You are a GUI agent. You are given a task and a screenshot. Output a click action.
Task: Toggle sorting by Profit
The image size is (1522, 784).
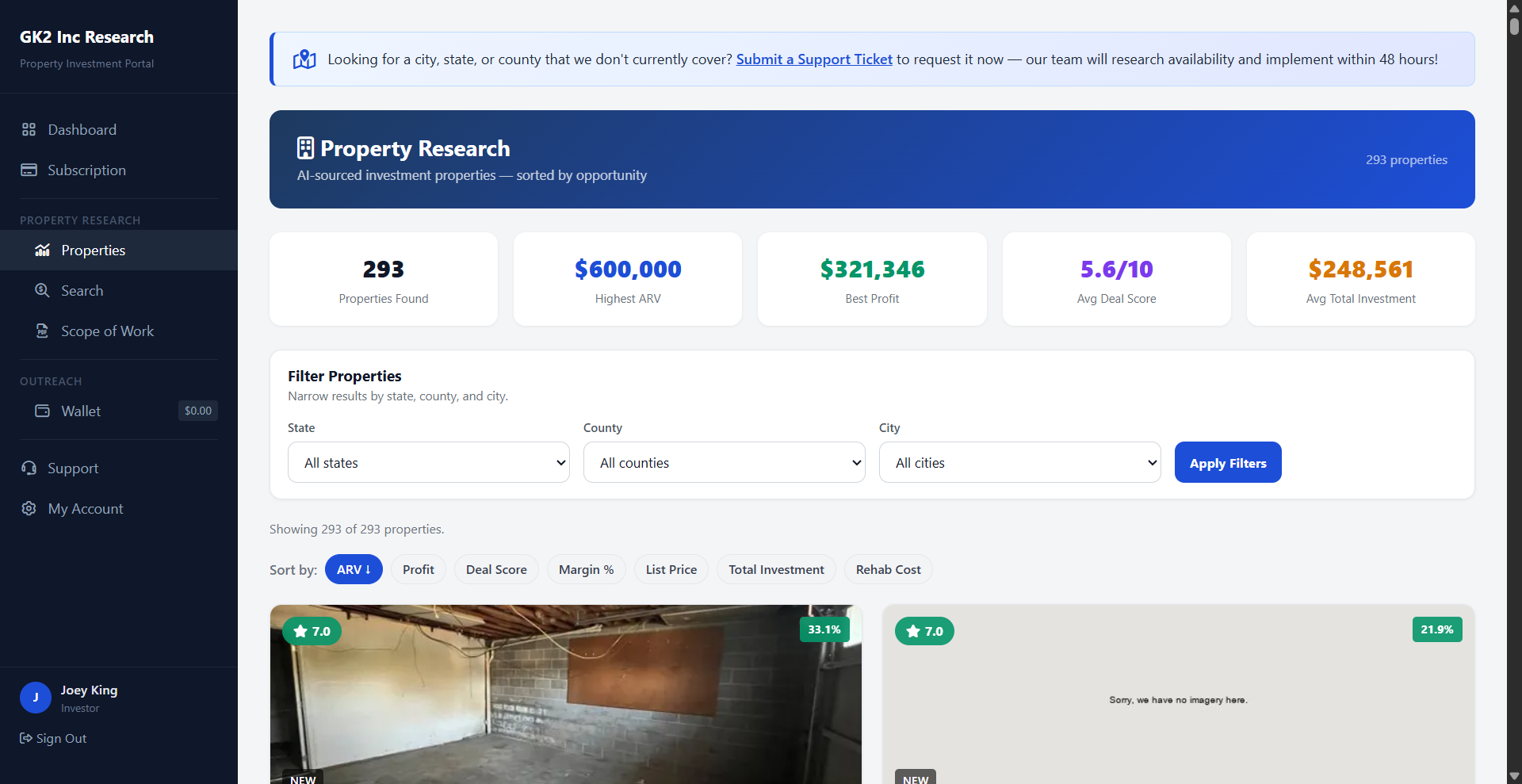click(x=418, y=569)
